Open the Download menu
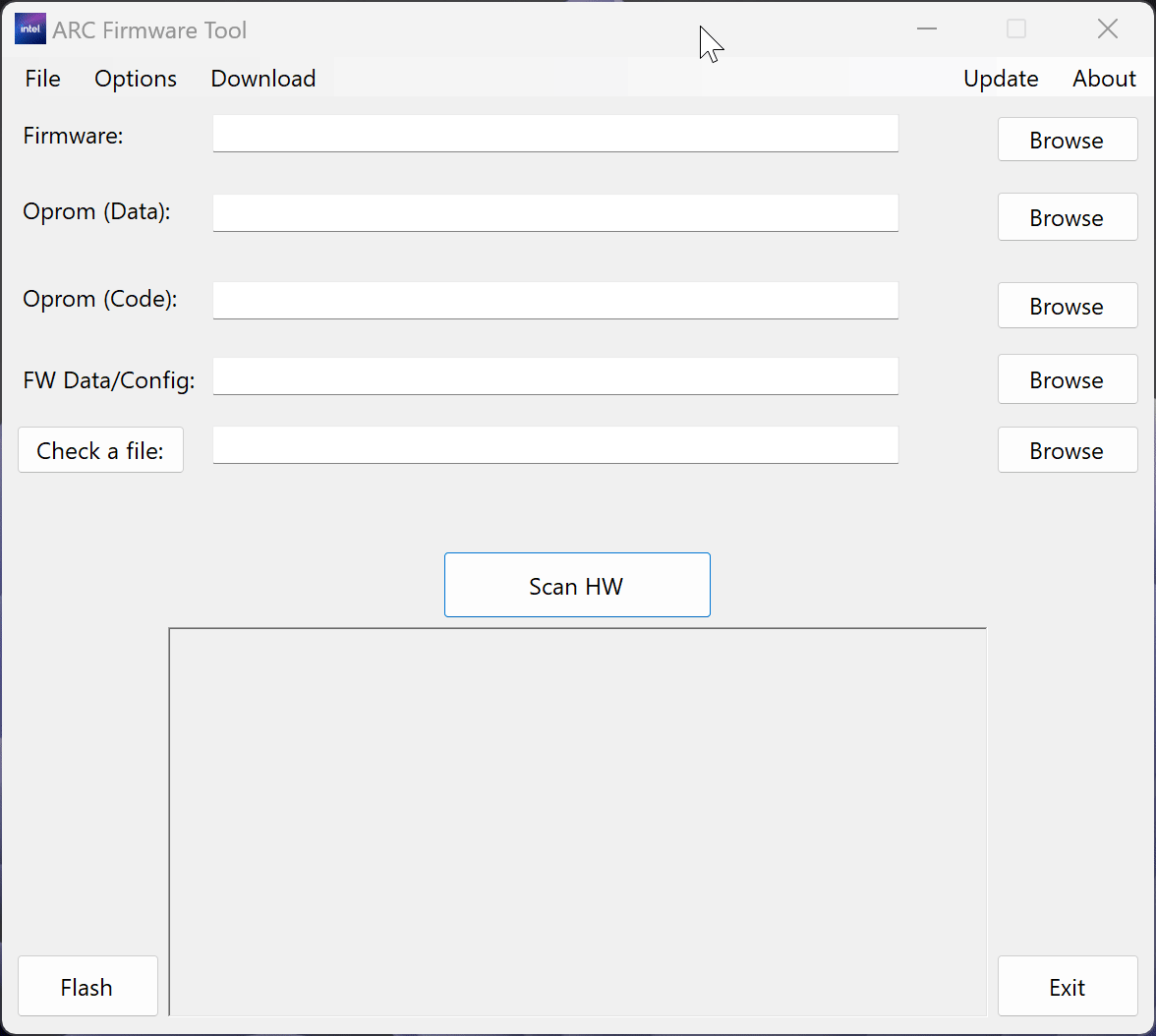The image size is (1156, 1036). pos(263,79)
